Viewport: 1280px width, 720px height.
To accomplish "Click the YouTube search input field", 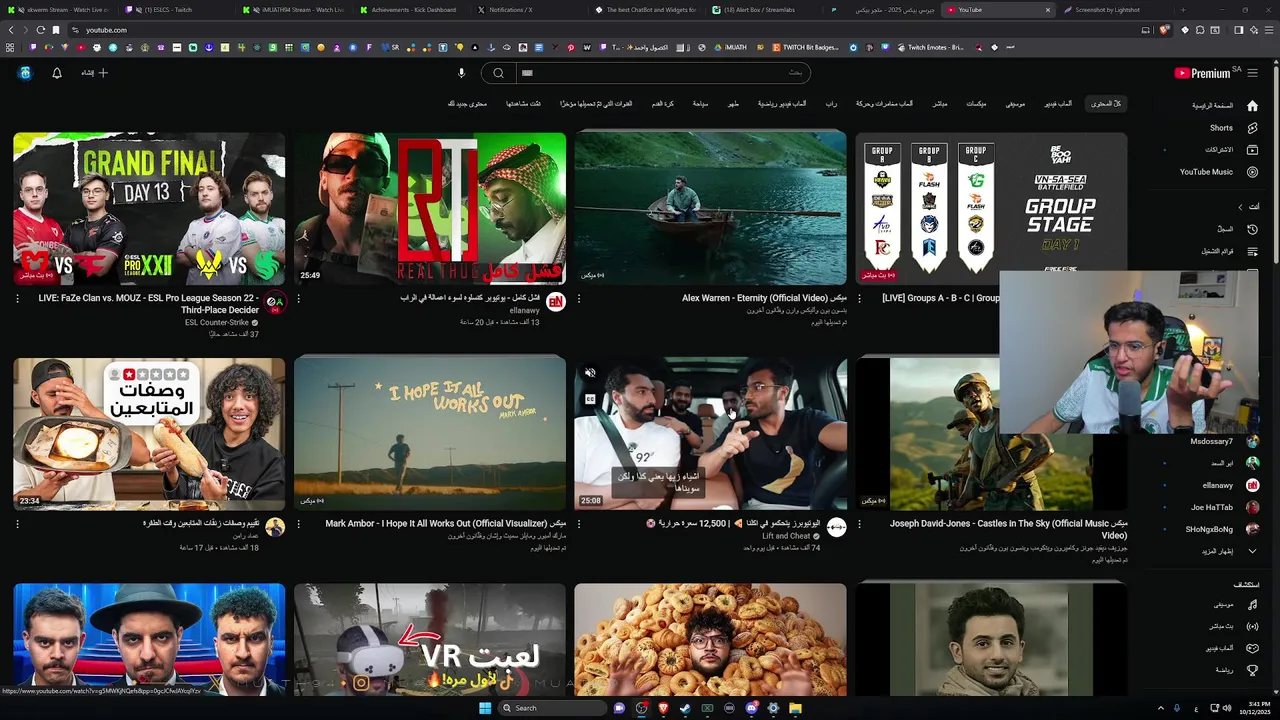I will click(x=663, y=73).
